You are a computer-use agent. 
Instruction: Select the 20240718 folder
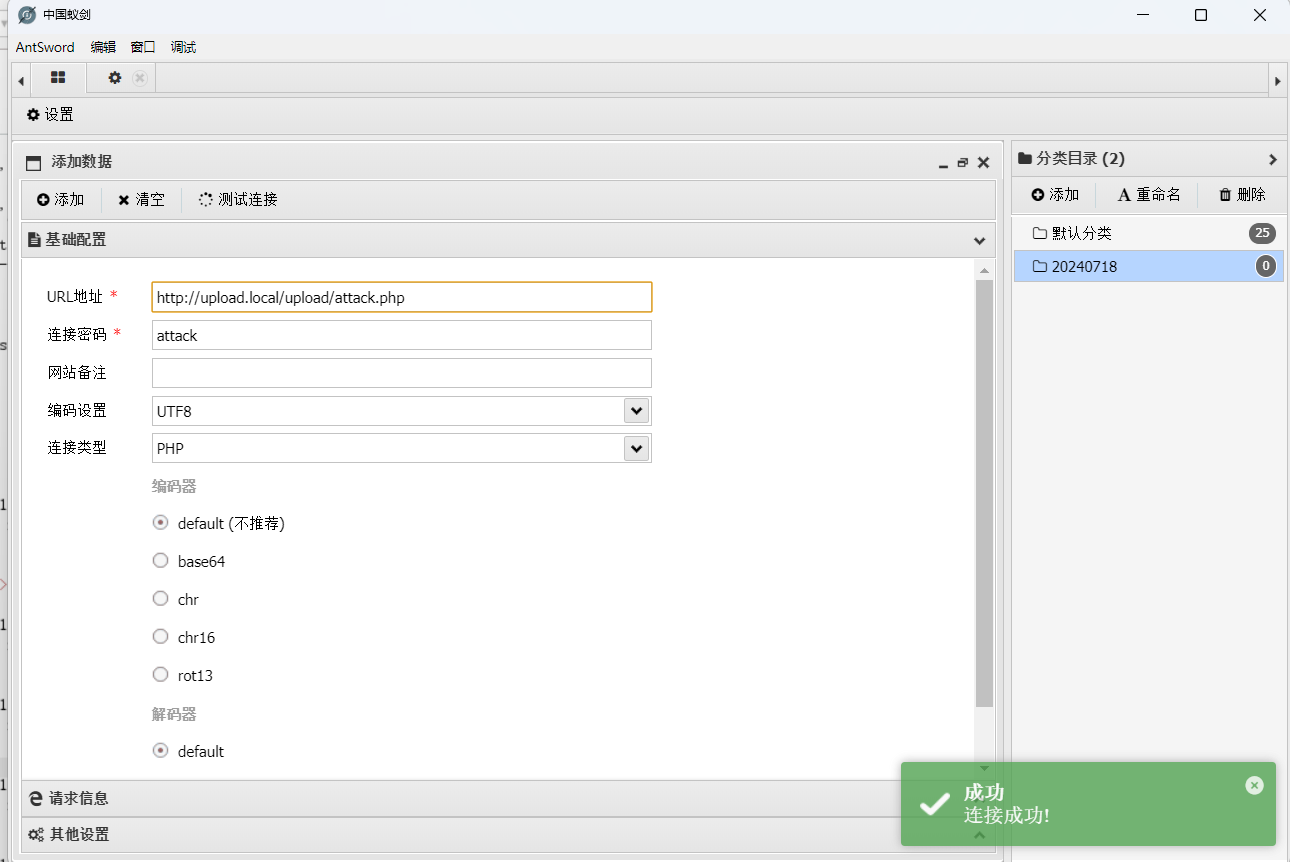1148,266
